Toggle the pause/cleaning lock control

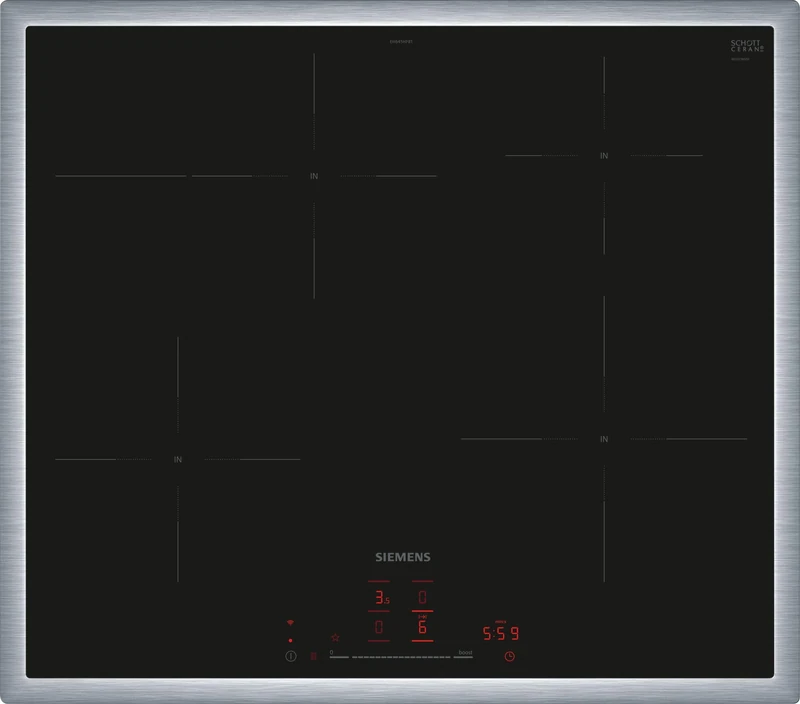pos(313,655)
